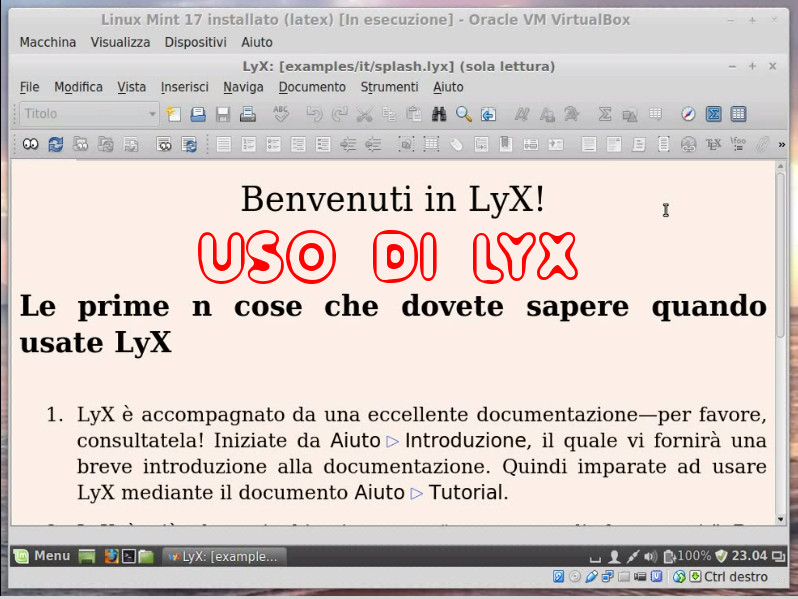Open the Titolo paragraph style dropdown

point(89,114)
